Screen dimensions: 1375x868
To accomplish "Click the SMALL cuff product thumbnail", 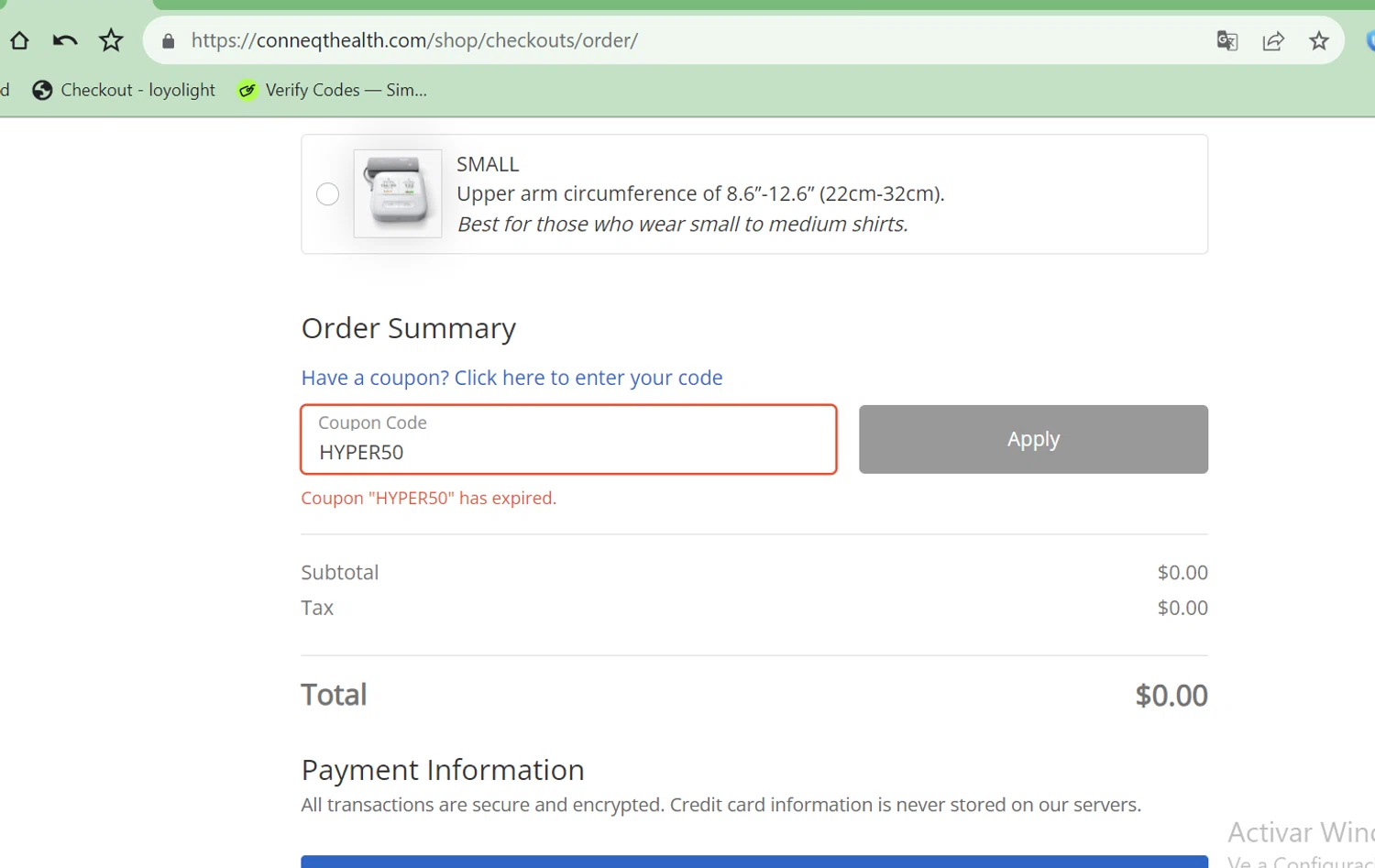I will tap(398, 193).
